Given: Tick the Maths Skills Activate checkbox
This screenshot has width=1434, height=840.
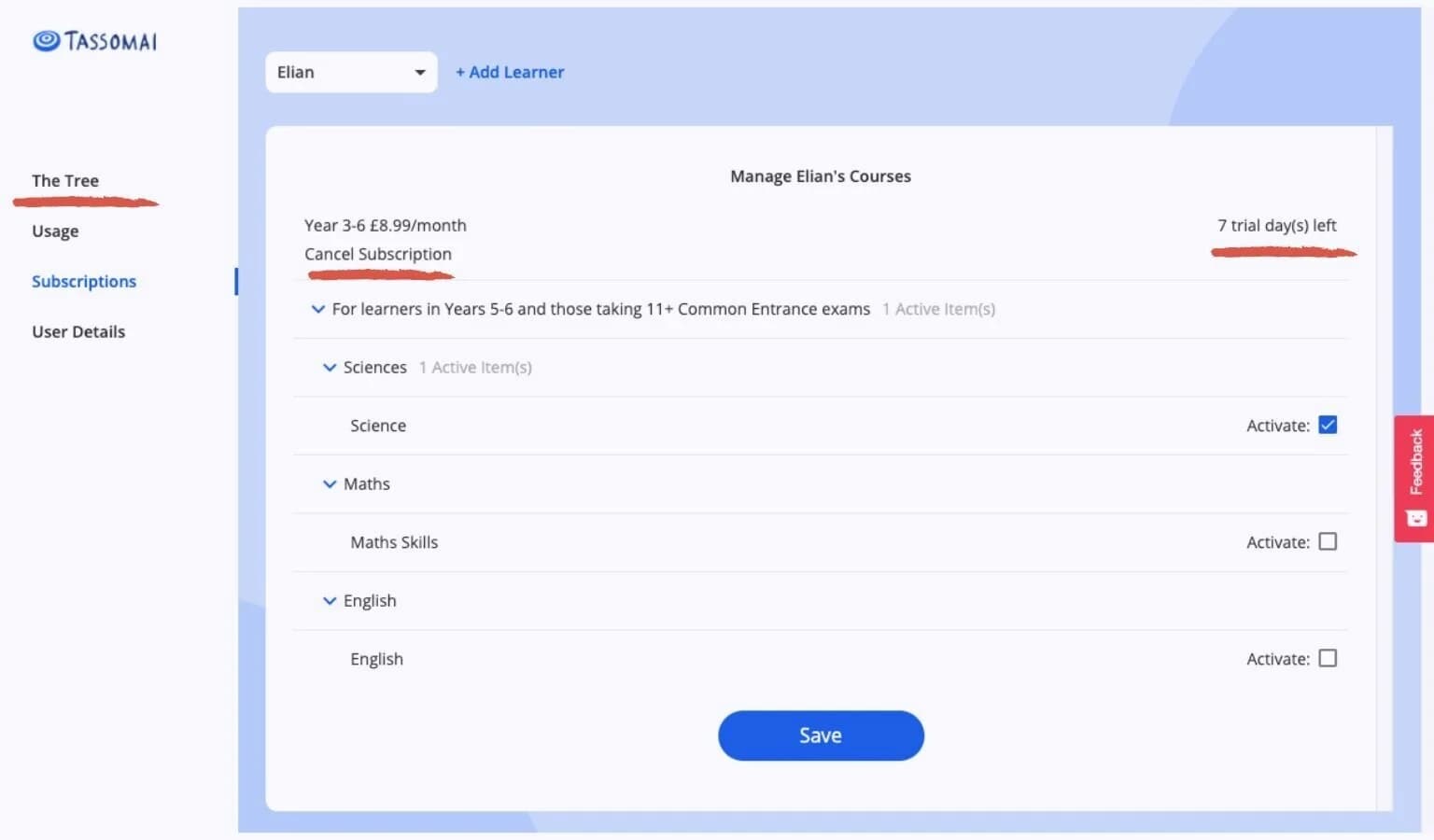Looking at the screenshot, I should click(1328, 542).
